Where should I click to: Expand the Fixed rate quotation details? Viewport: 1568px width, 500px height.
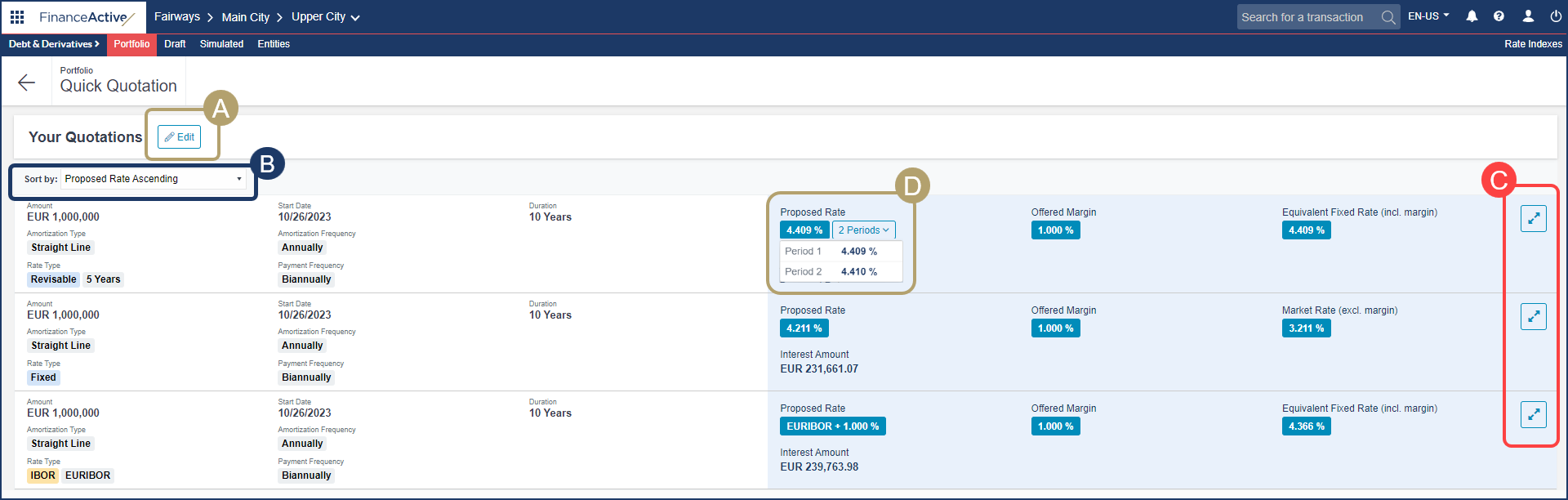1533,316
